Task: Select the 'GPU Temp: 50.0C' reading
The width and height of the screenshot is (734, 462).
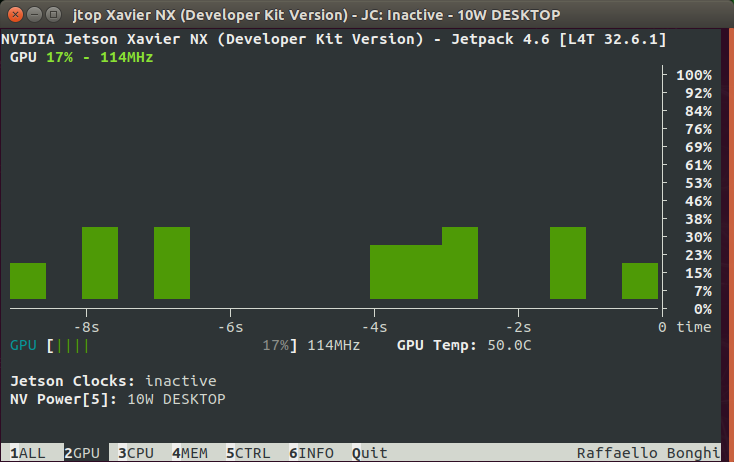Action: tap(464, 345)
